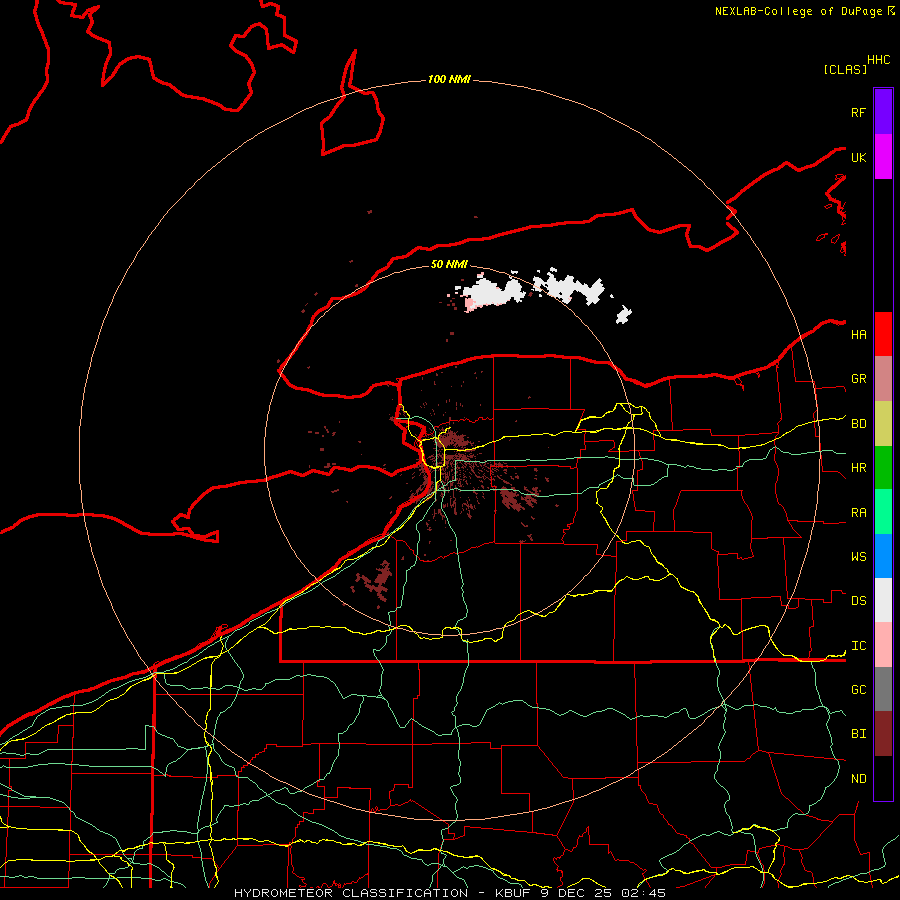Click the ND black legend swatch

click(883, 778)
